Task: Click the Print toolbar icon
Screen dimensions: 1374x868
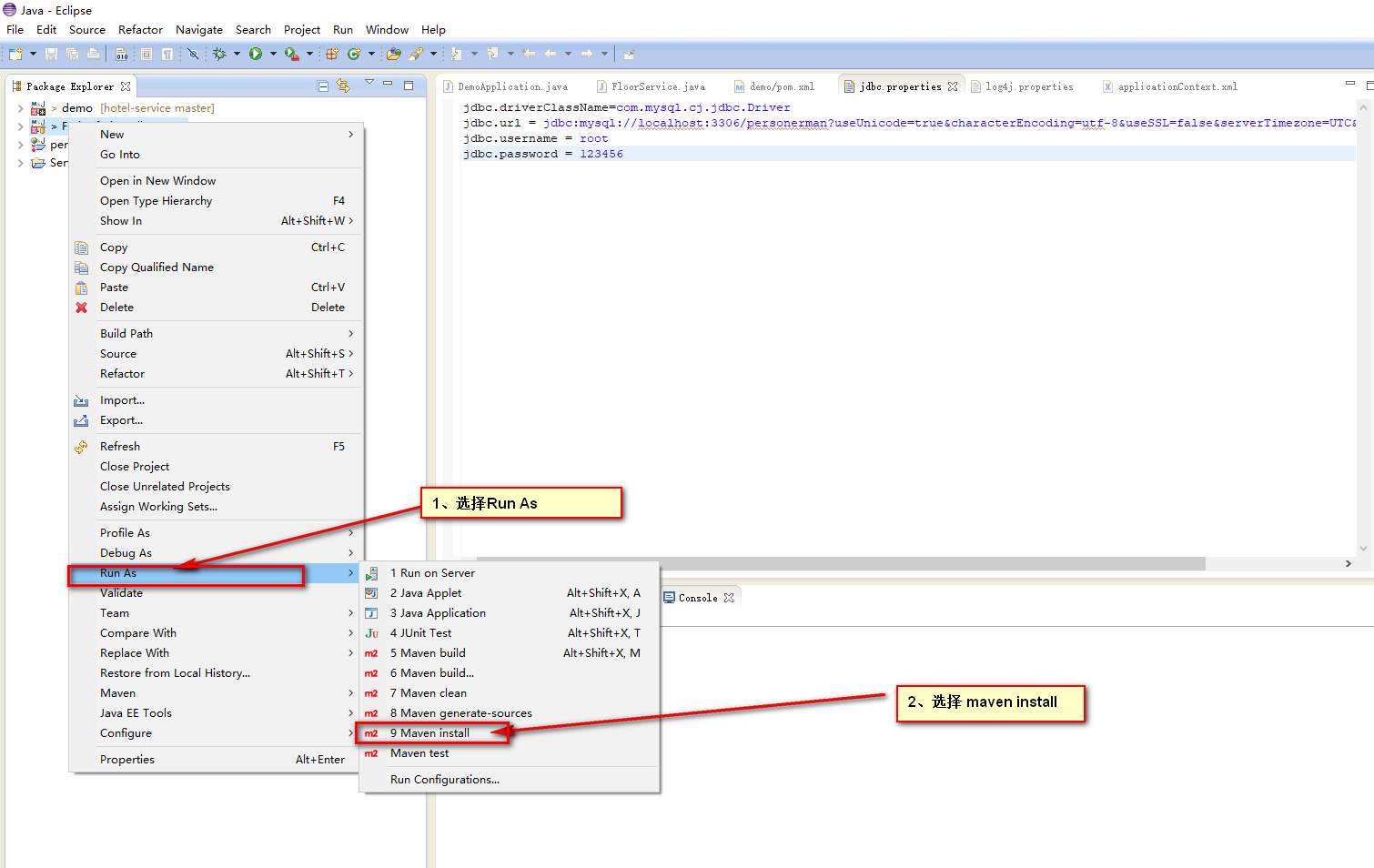Action: 93,55
